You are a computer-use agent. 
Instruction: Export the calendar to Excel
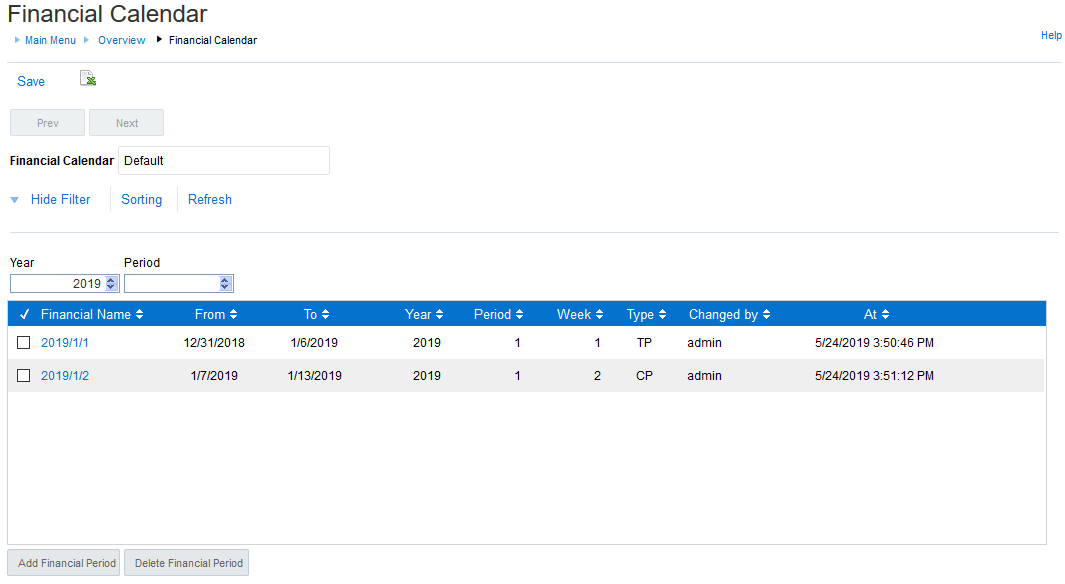tap(87, 78)
